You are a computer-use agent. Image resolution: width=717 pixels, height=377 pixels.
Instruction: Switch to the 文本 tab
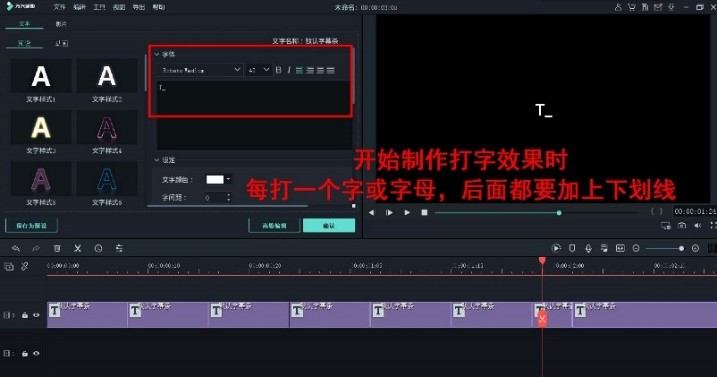(x=24, y=24)
